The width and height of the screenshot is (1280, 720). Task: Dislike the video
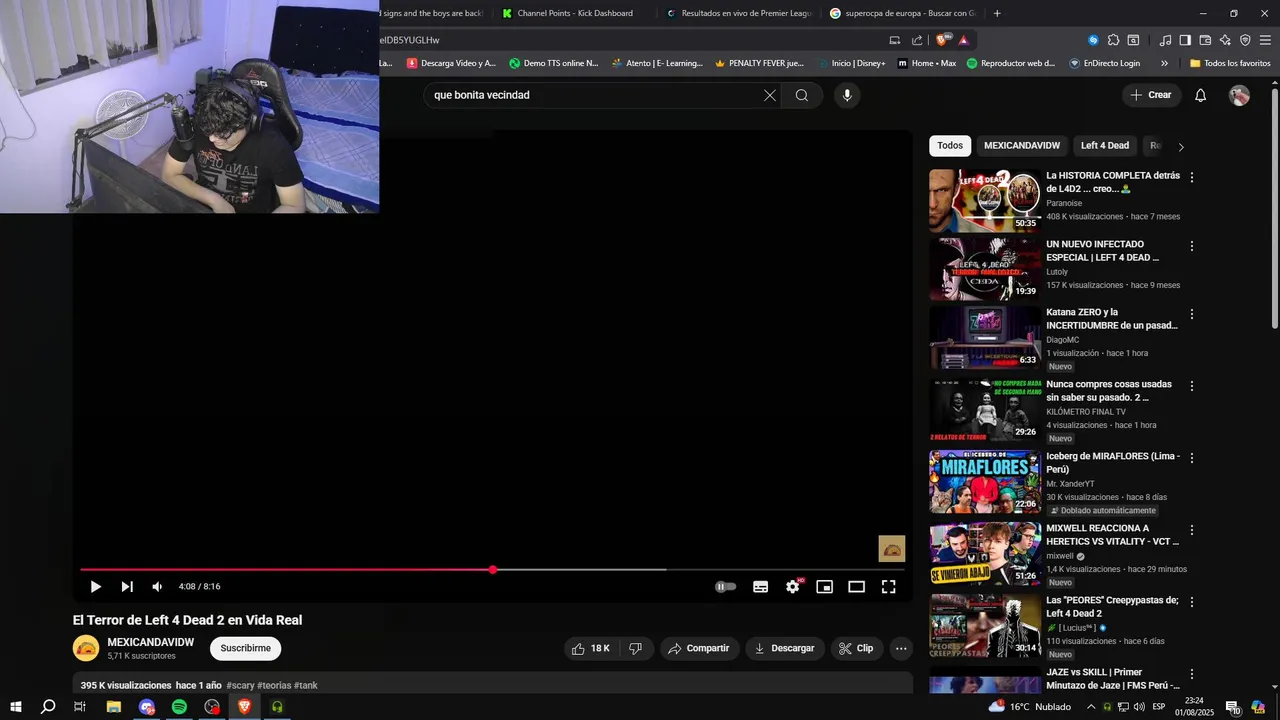click(635, 648)
